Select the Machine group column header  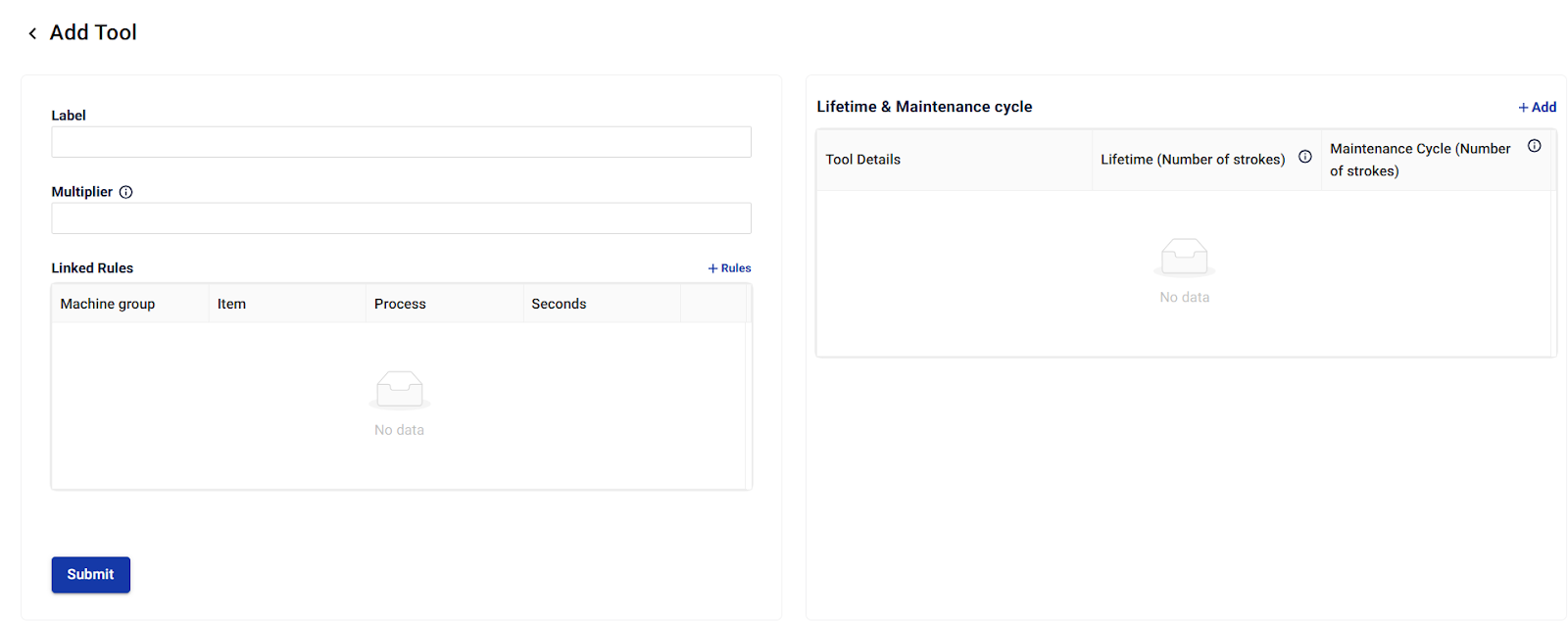coord(108,305)
